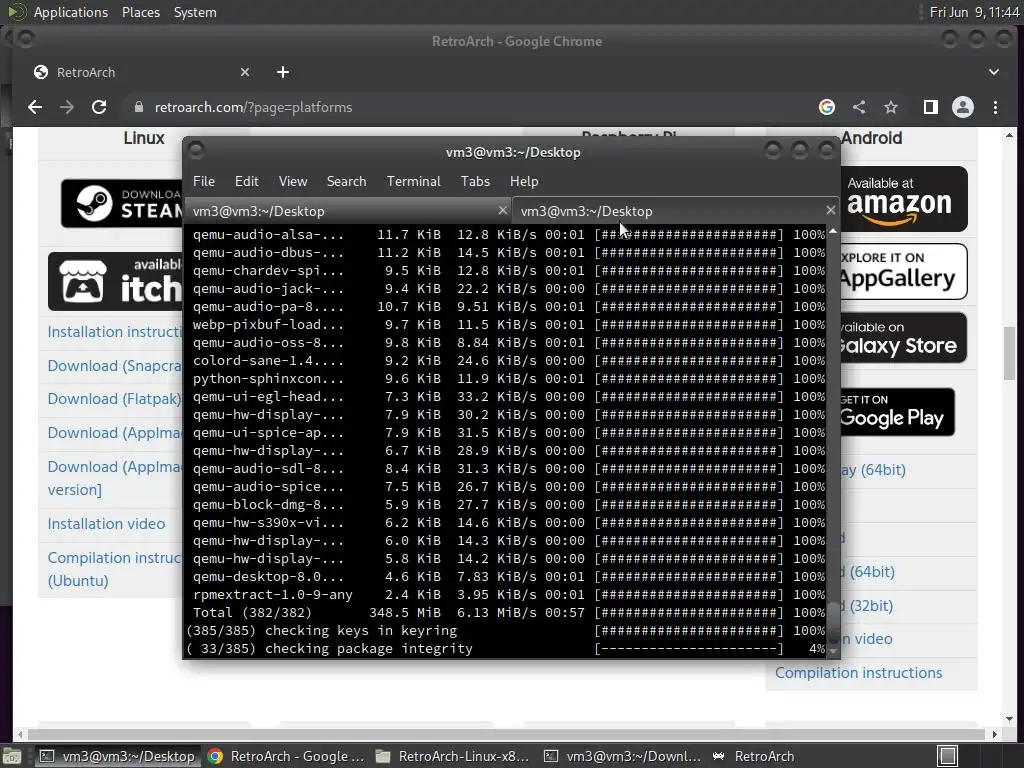Open Linux Installation video link

106,524
